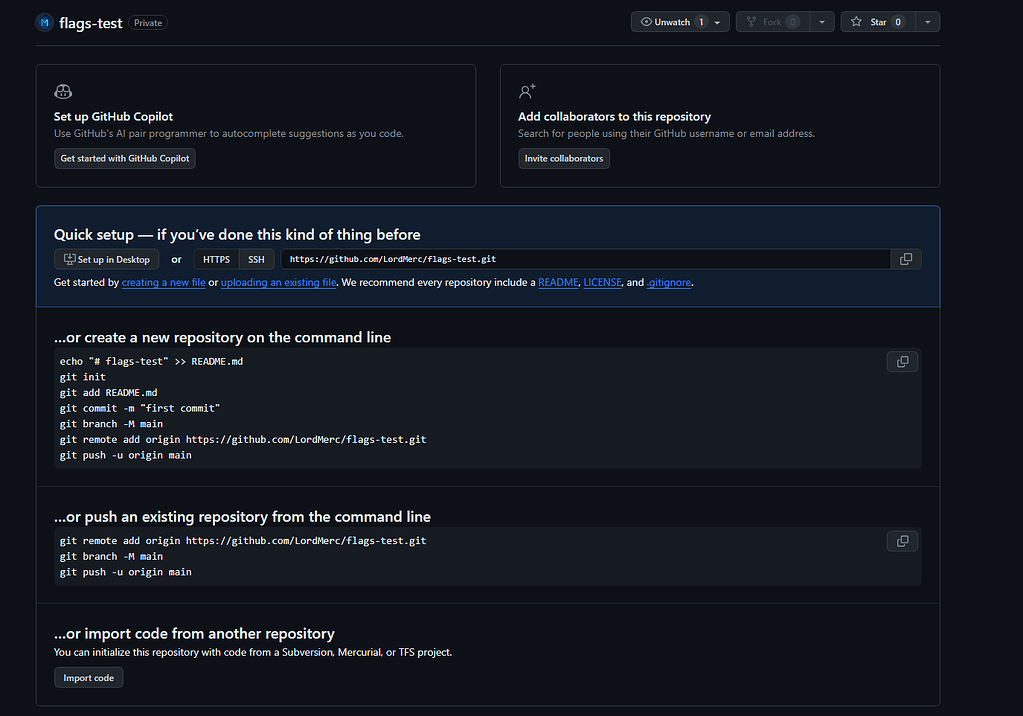Switch clone URL to HTTPS
This screenshot has height=716, width=1023.
(x=216, y=259)
